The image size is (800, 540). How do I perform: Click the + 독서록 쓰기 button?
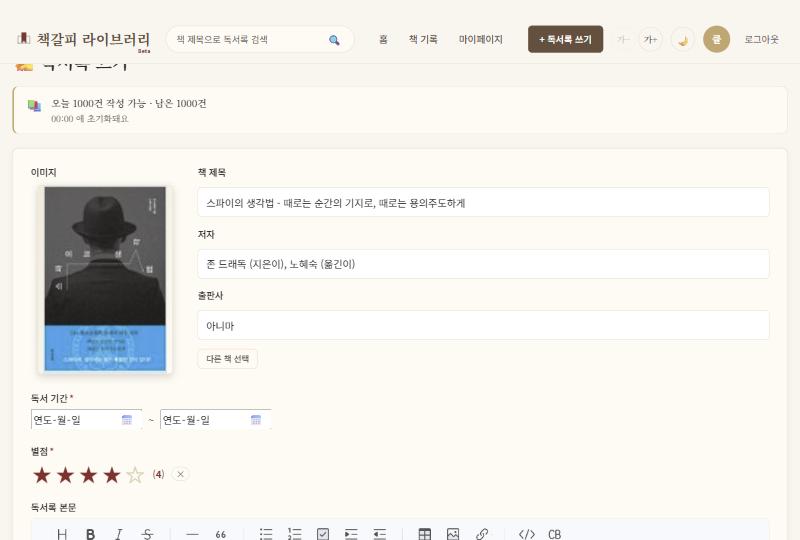pos(565,39)
